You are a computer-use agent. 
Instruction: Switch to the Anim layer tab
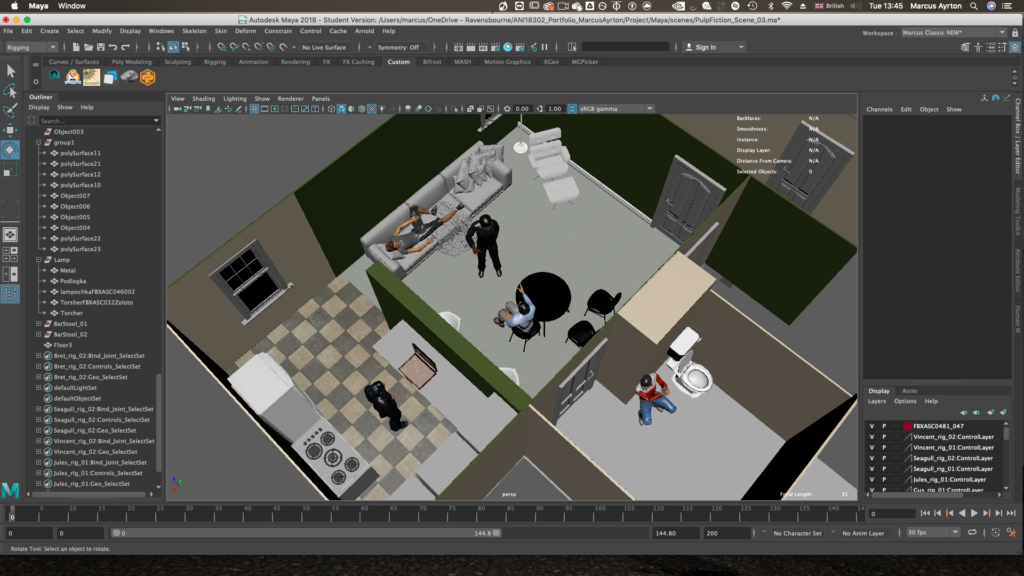[x=909, y=391]
